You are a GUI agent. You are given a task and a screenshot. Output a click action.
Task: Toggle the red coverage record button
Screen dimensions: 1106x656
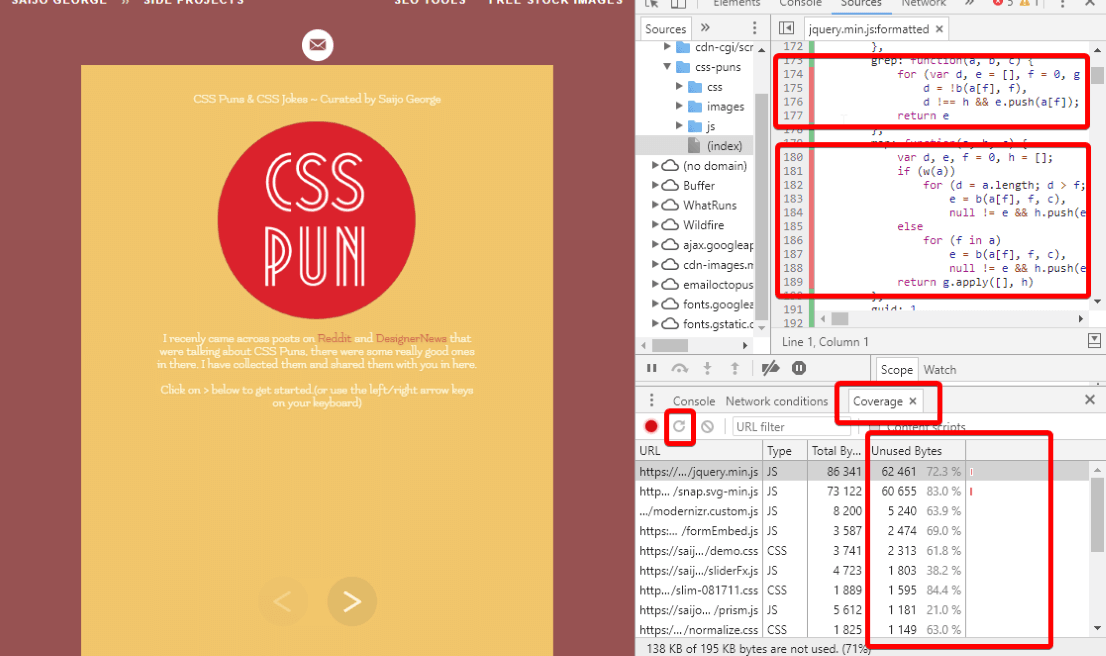[x=651, y=426]
